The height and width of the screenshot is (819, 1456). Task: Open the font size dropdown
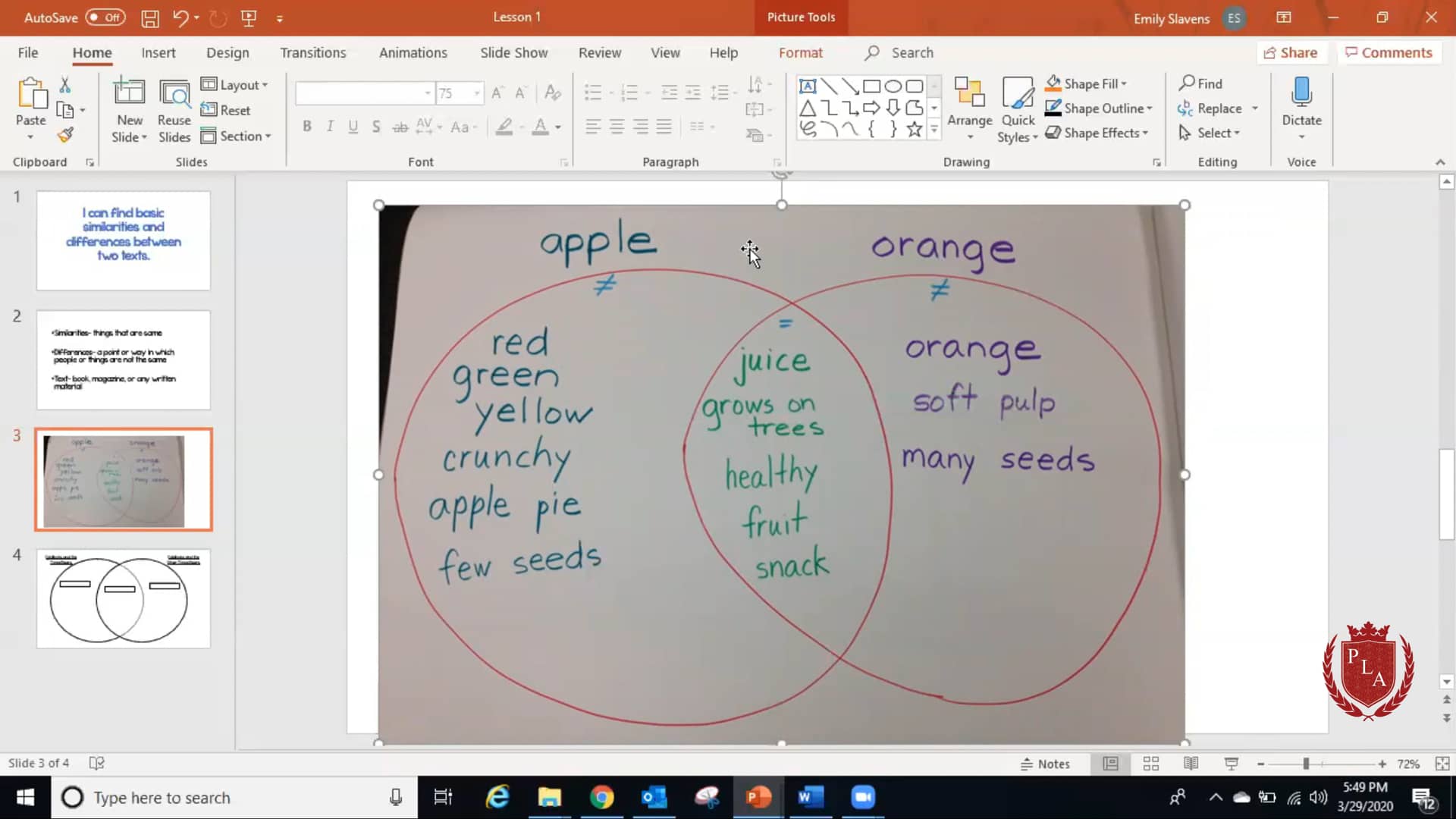click(477, 93)
